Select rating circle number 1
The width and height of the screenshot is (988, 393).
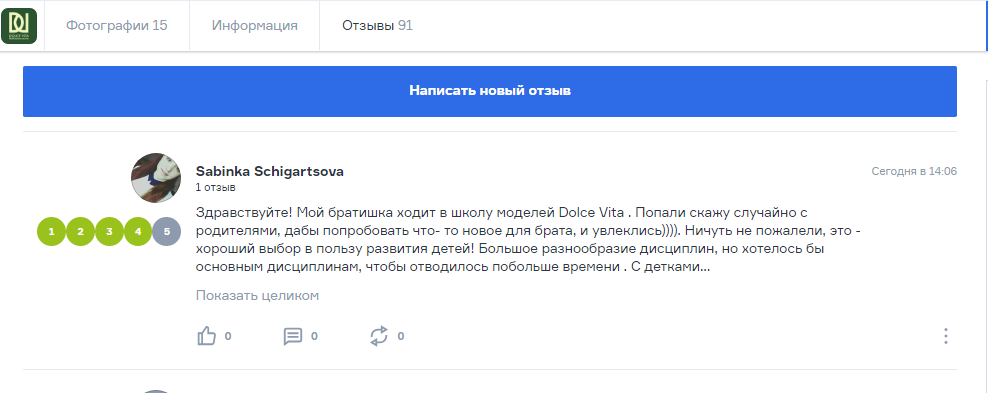coord(52,231)
